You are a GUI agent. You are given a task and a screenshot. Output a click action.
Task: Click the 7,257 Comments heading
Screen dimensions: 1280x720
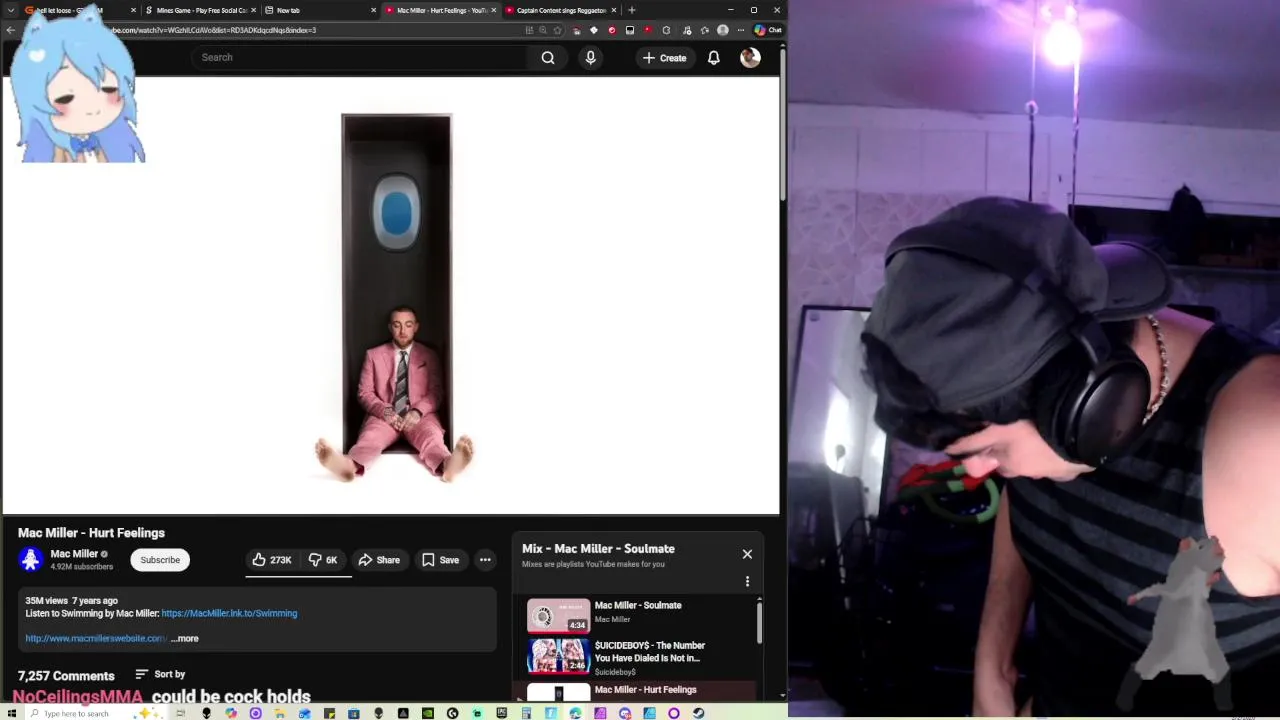coord(66,676)
